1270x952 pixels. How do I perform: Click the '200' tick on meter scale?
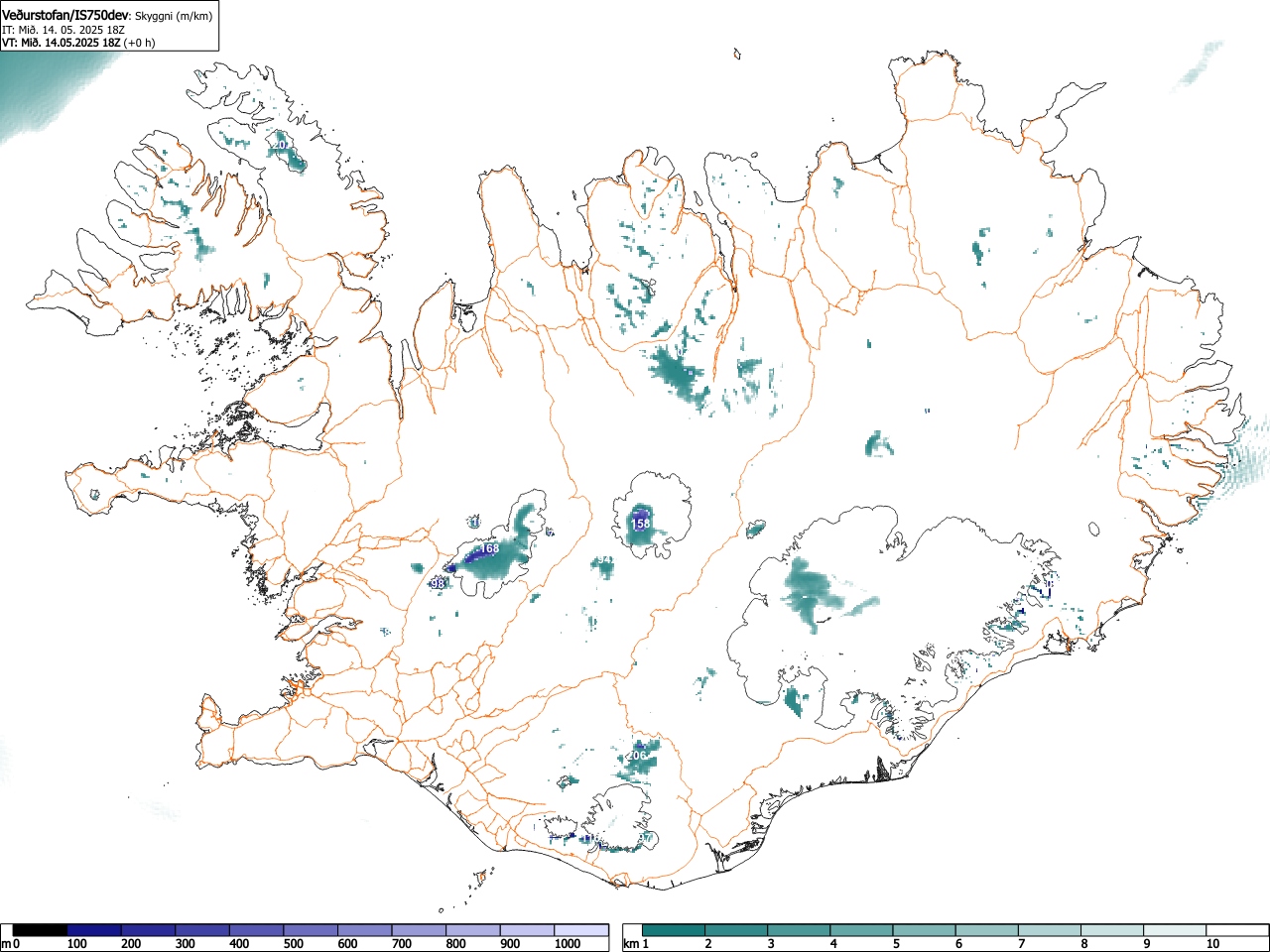[x=130, y=944]
